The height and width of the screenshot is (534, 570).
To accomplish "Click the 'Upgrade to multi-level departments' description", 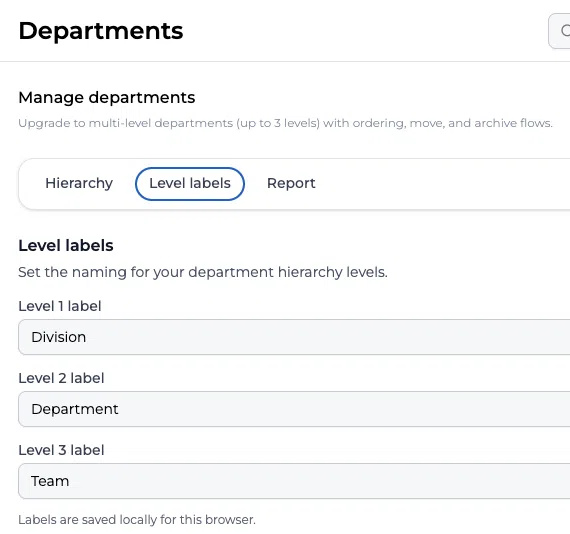I will click(x=285, y=123).
